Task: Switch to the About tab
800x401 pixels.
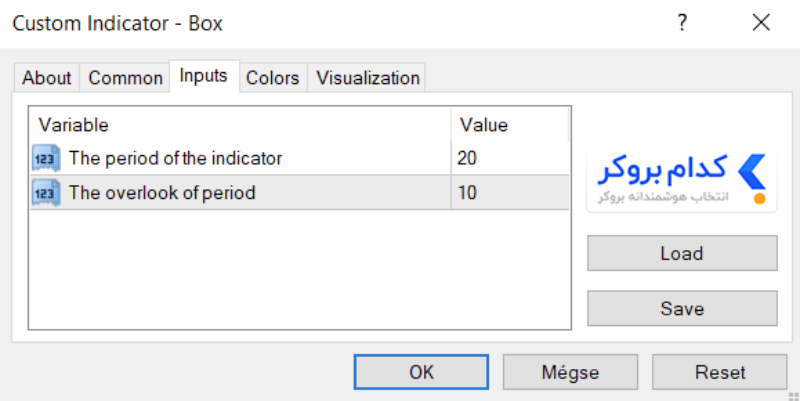Action: tap(46, 78)
